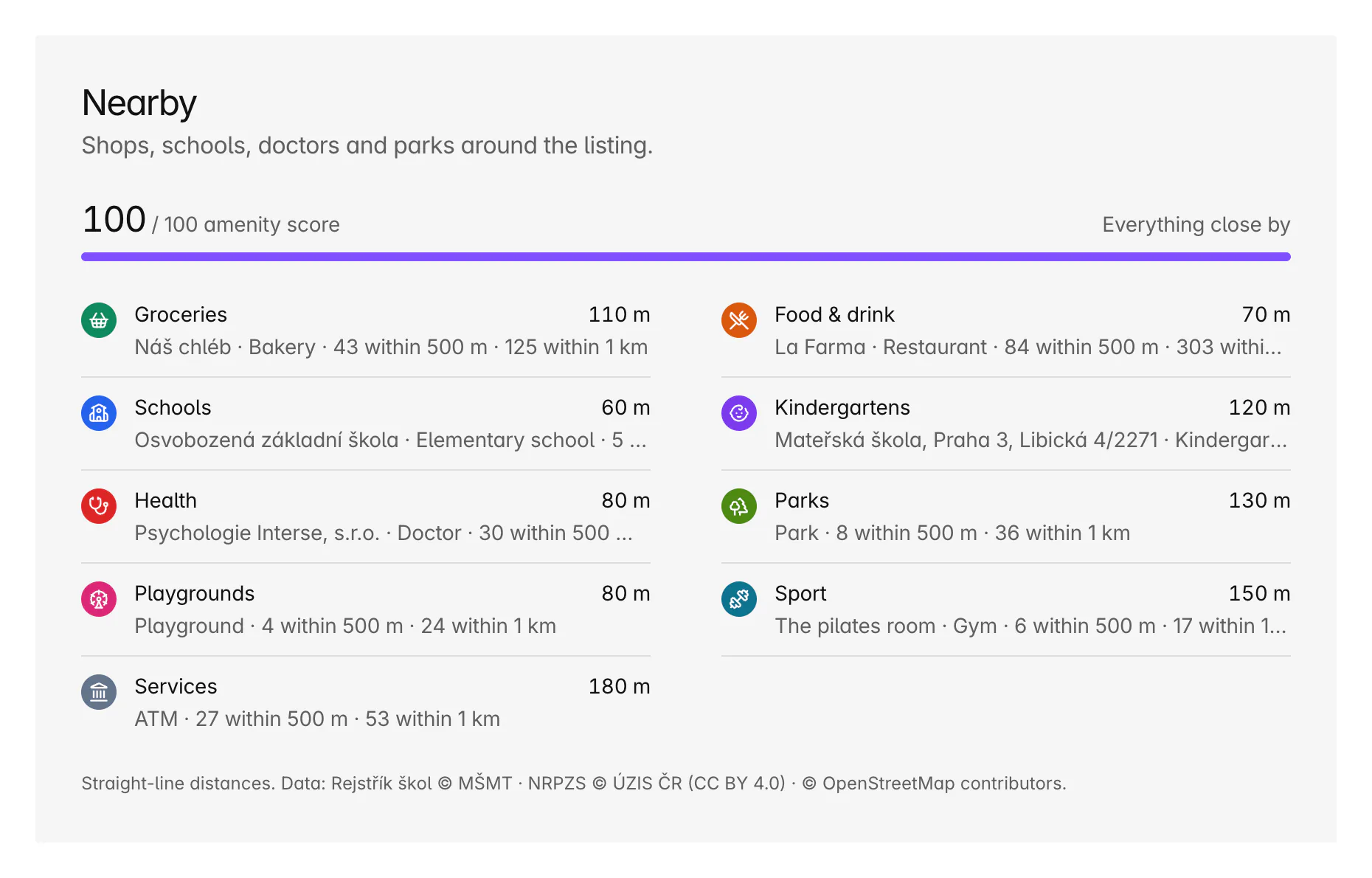1372x878 pixels.
Task: Click the Nearby section heading
Action: click(139, 103)
